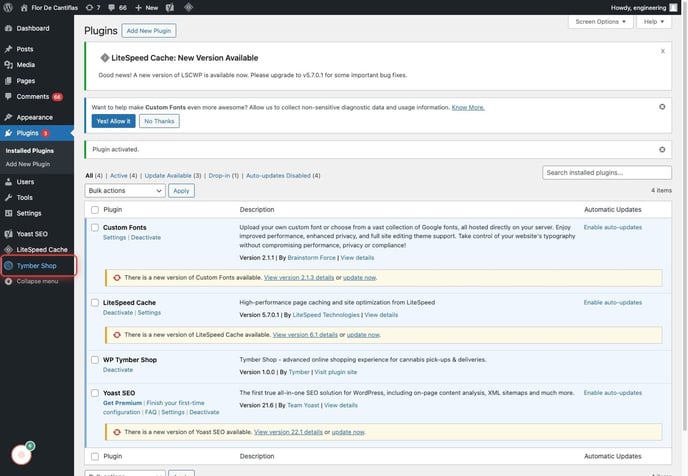Go to Appearance in the sidebar

(x=34, y=116)
